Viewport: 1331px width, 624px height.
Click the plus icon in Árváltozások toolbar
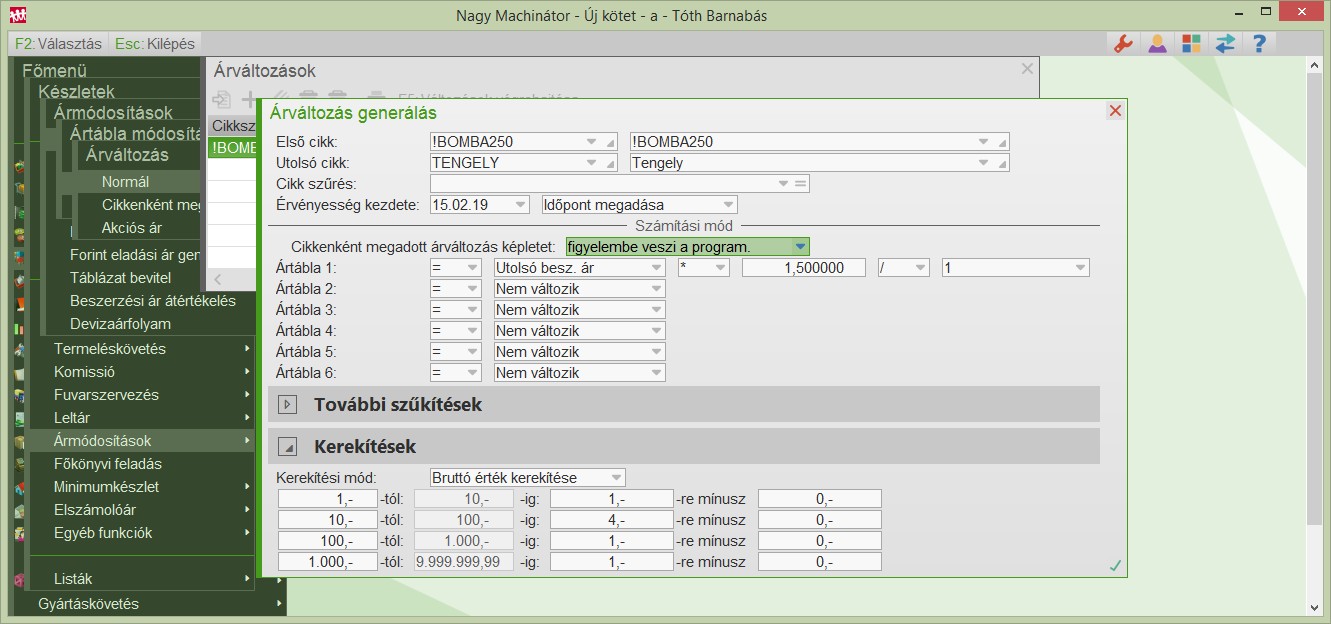click(x=249, y=100)
